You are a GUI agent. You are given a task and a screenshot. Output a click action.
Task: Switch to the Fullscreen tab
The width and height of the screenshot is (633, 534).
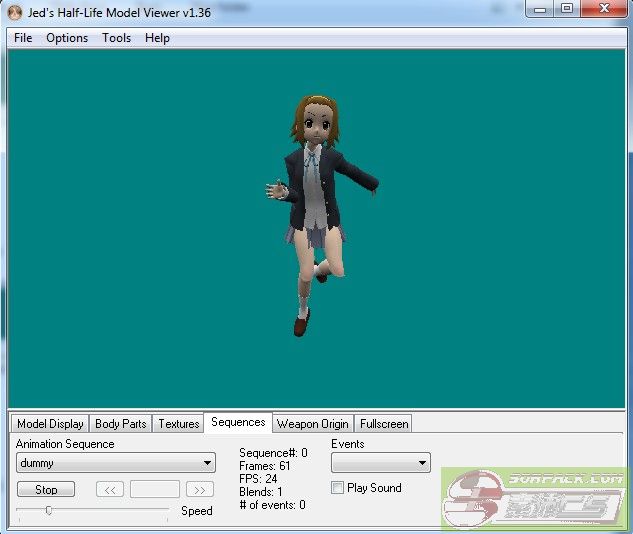tap(384, 424)
